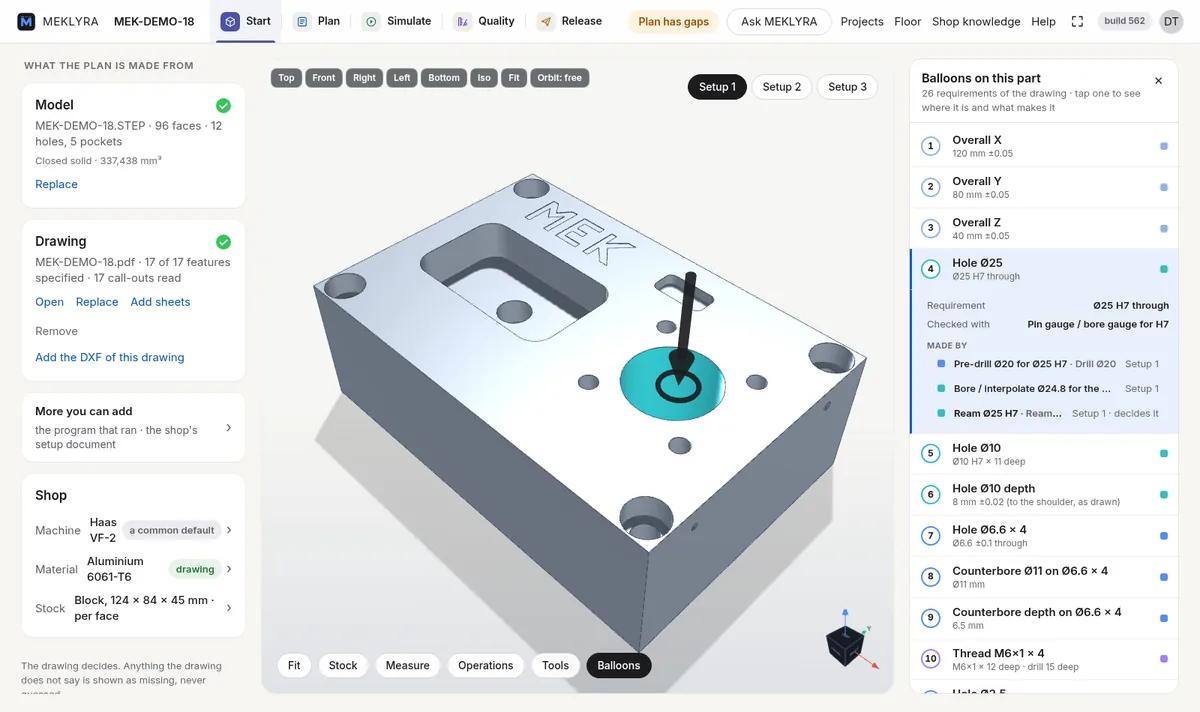Select balloon number 2 Overall Y
Viewport: 1200px width, 712px height.
click(x=1044, y=187)
